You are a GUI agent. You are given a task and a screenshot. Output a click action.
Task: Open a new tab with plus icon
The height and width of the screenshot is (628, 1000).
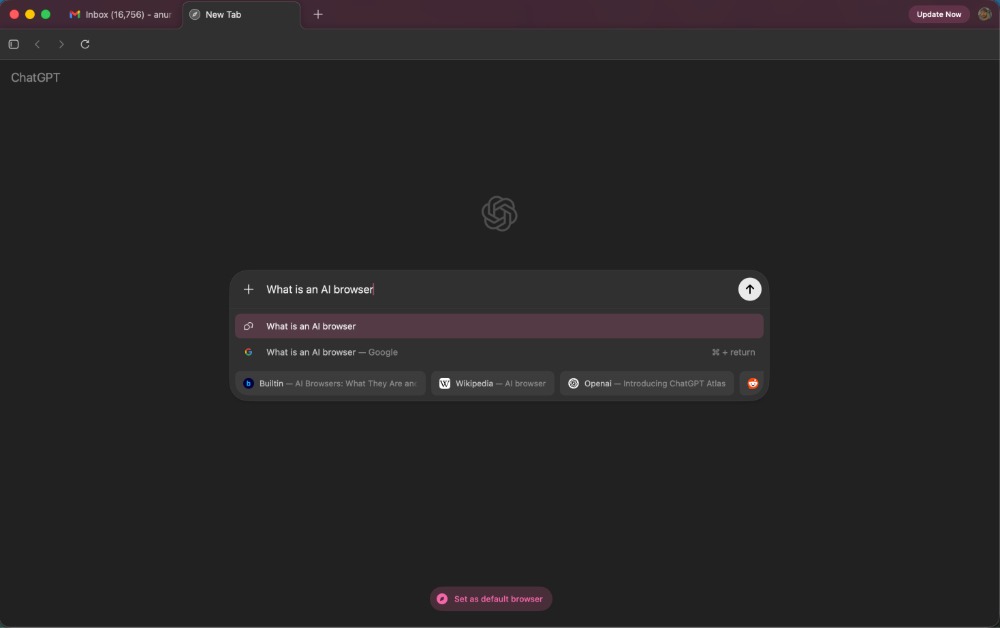318,14
